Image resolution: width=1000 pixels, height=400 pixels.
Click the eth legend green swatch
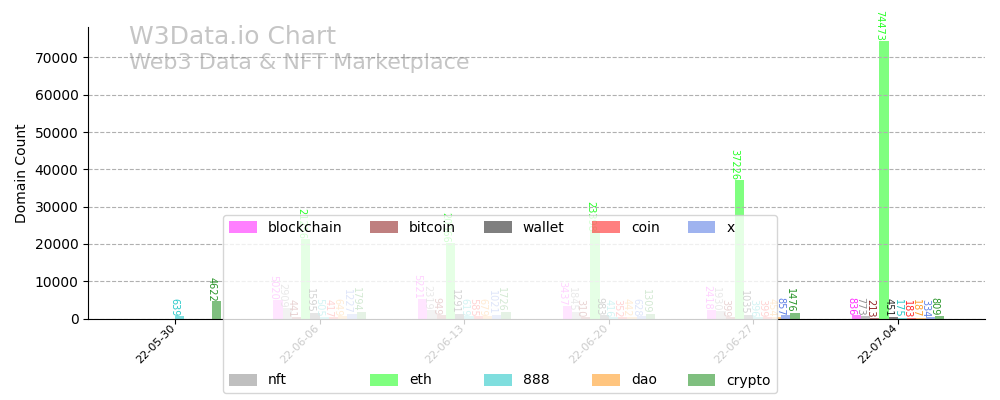[384, 380]
